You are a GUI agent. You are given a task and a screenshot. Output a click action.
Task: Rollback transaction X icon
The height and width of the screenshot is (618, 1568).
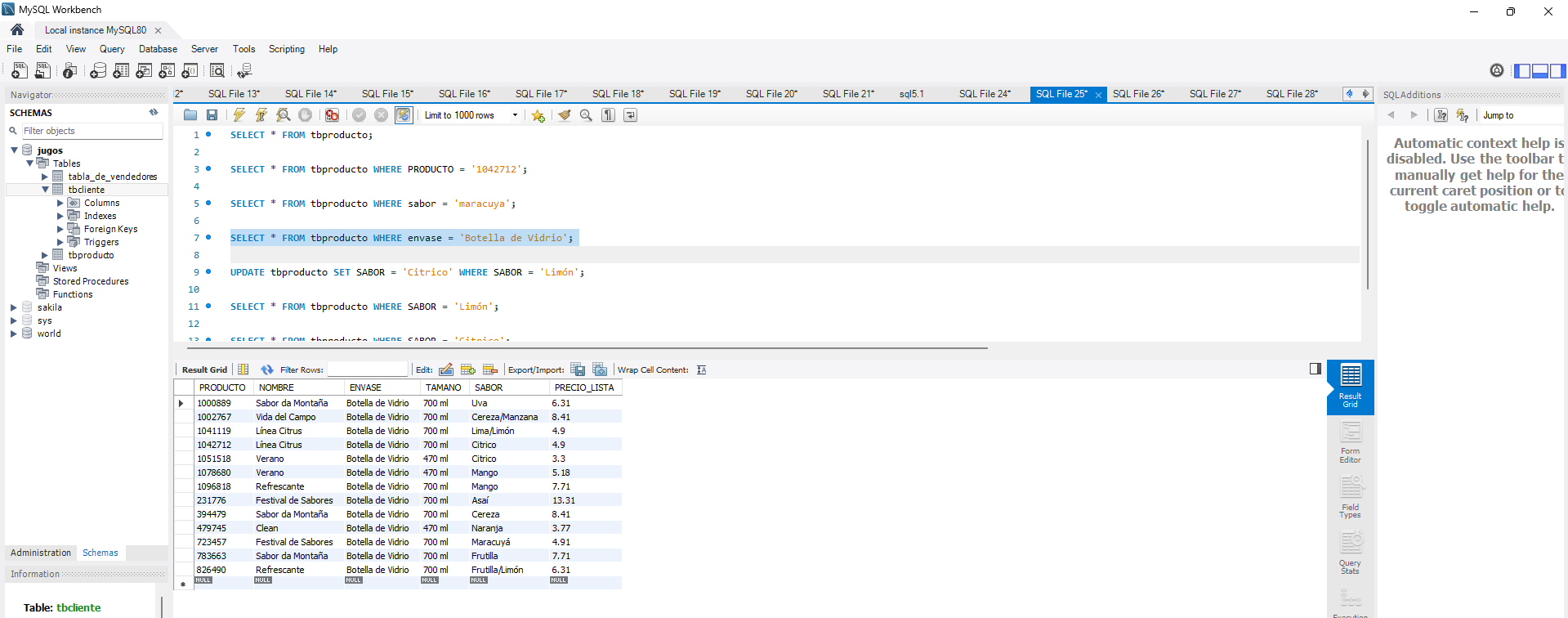(381, 115)
